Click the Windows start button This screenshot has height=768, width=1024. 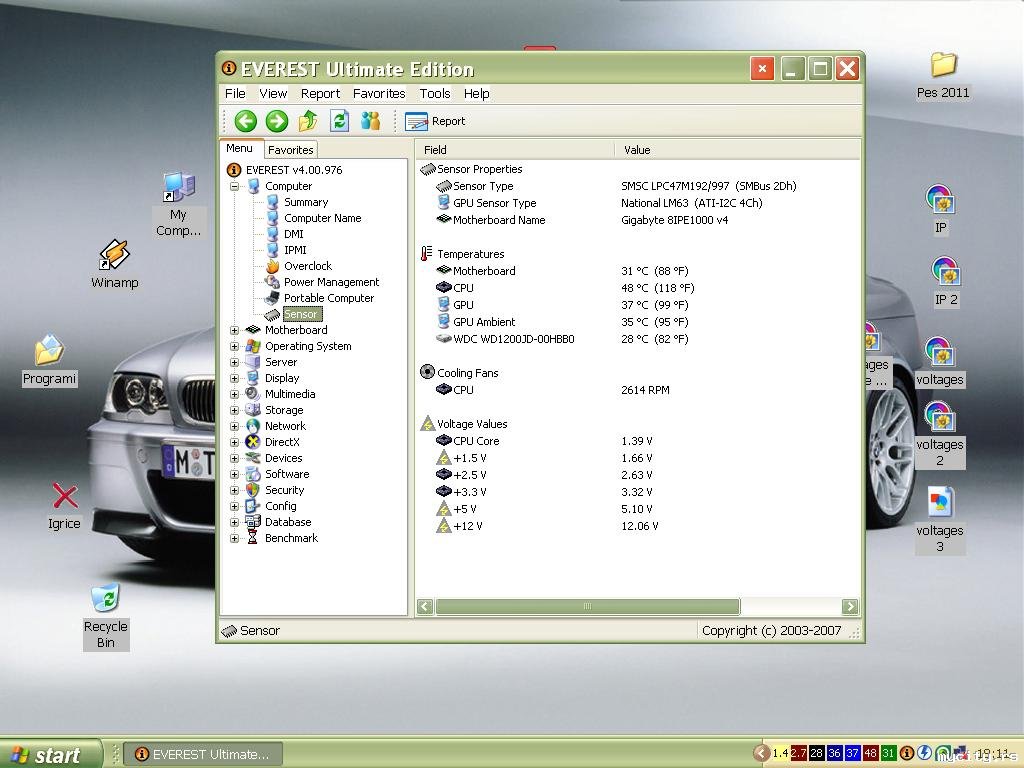tap(50, 754)
